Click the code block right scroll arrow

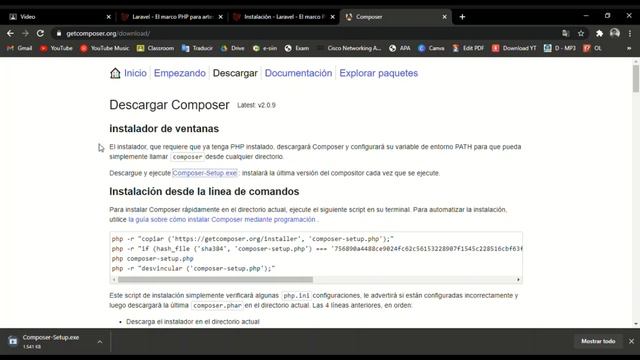click(518, 280)
